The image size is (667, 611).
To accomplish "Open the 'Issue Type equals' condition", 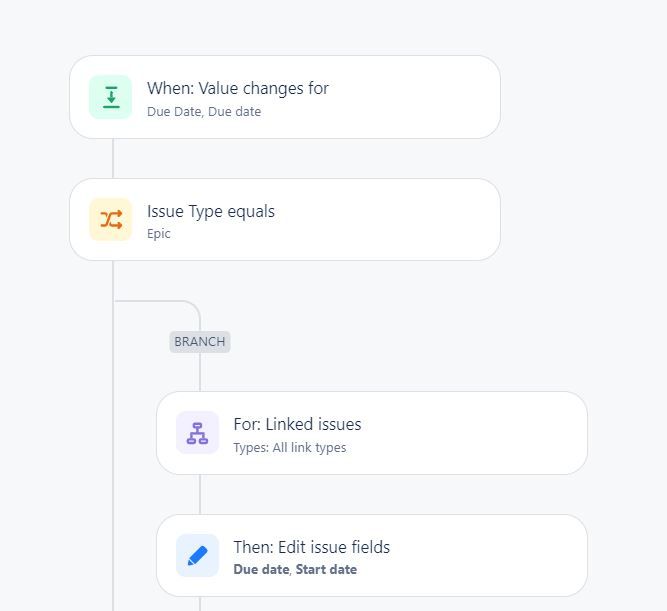I will 285,220.
